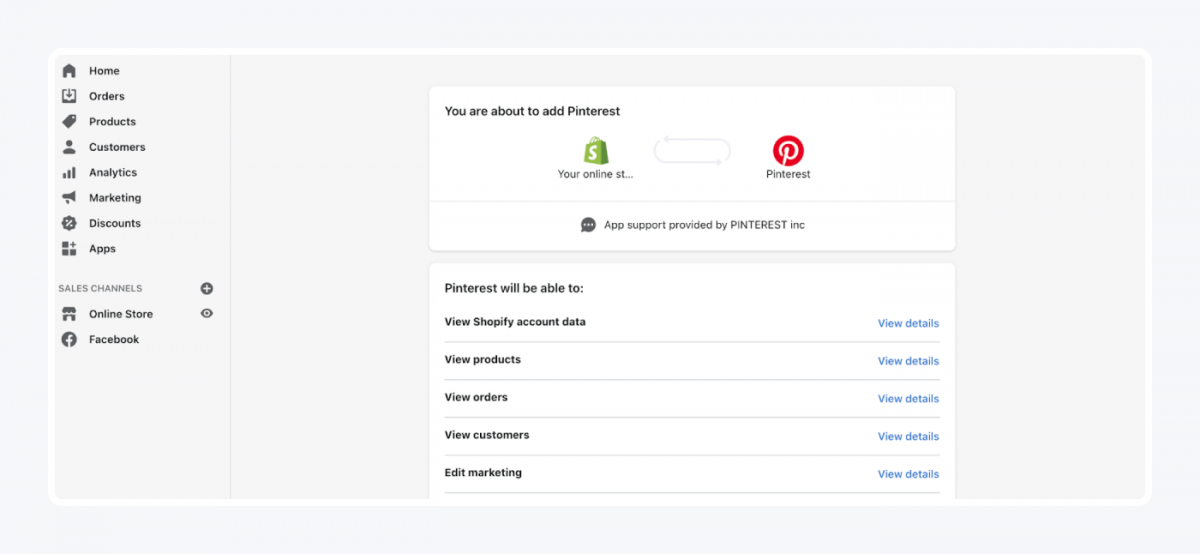This screenshot has height=554, width=1200.
Task: Select Online Store sales channel
Action: (121, 314)
